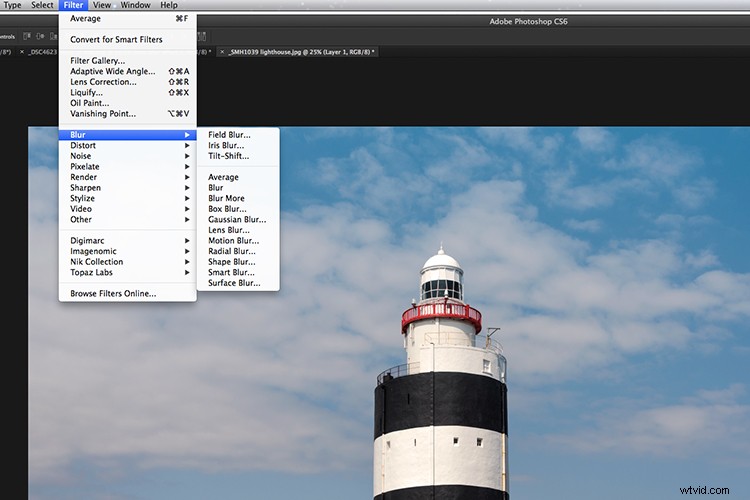Viewport: 750px width, 500px height.
Task: Open the View menu
Action: tap(102, 5)
